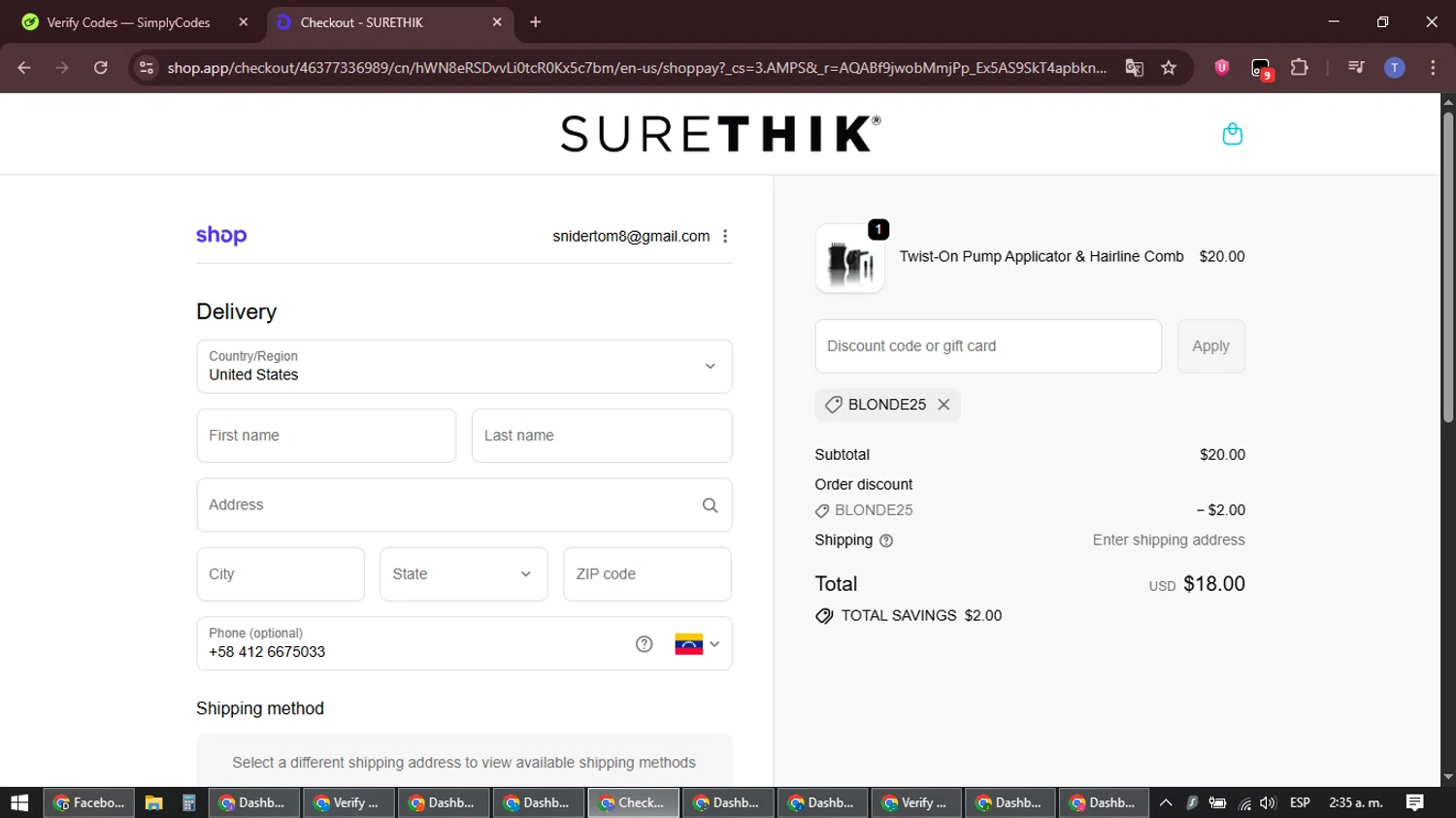
Task: Click the ZIP code field
Action: 647,574
